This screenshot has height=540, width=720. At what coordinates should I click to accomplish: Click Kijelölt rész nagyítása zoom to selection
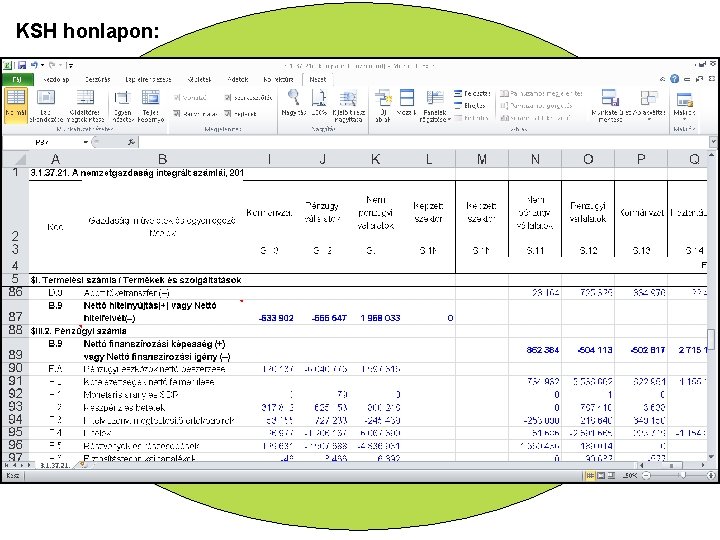click(349, 106)
